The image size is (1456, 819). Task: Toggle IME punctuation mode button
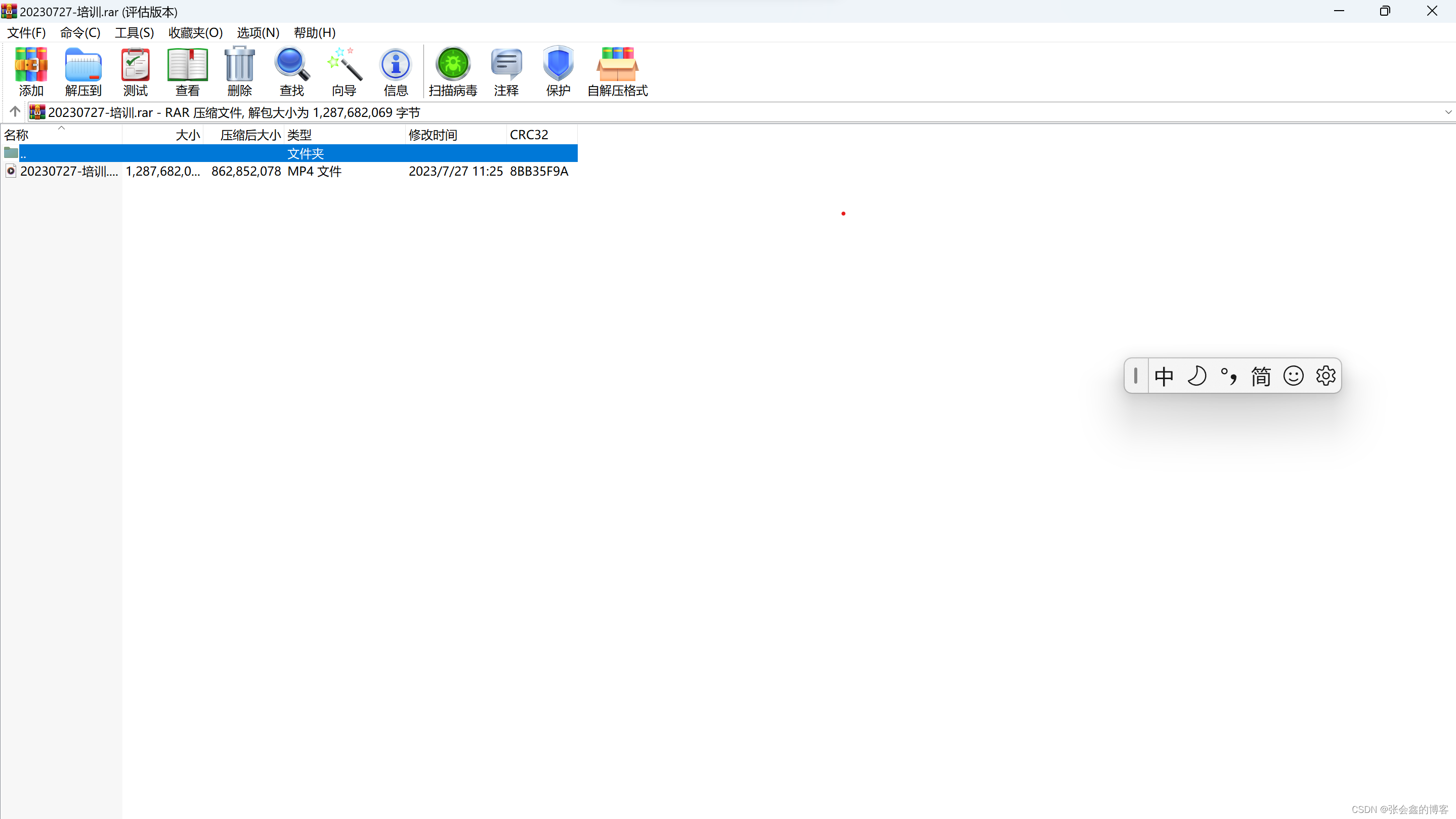tap(1228, 376)
